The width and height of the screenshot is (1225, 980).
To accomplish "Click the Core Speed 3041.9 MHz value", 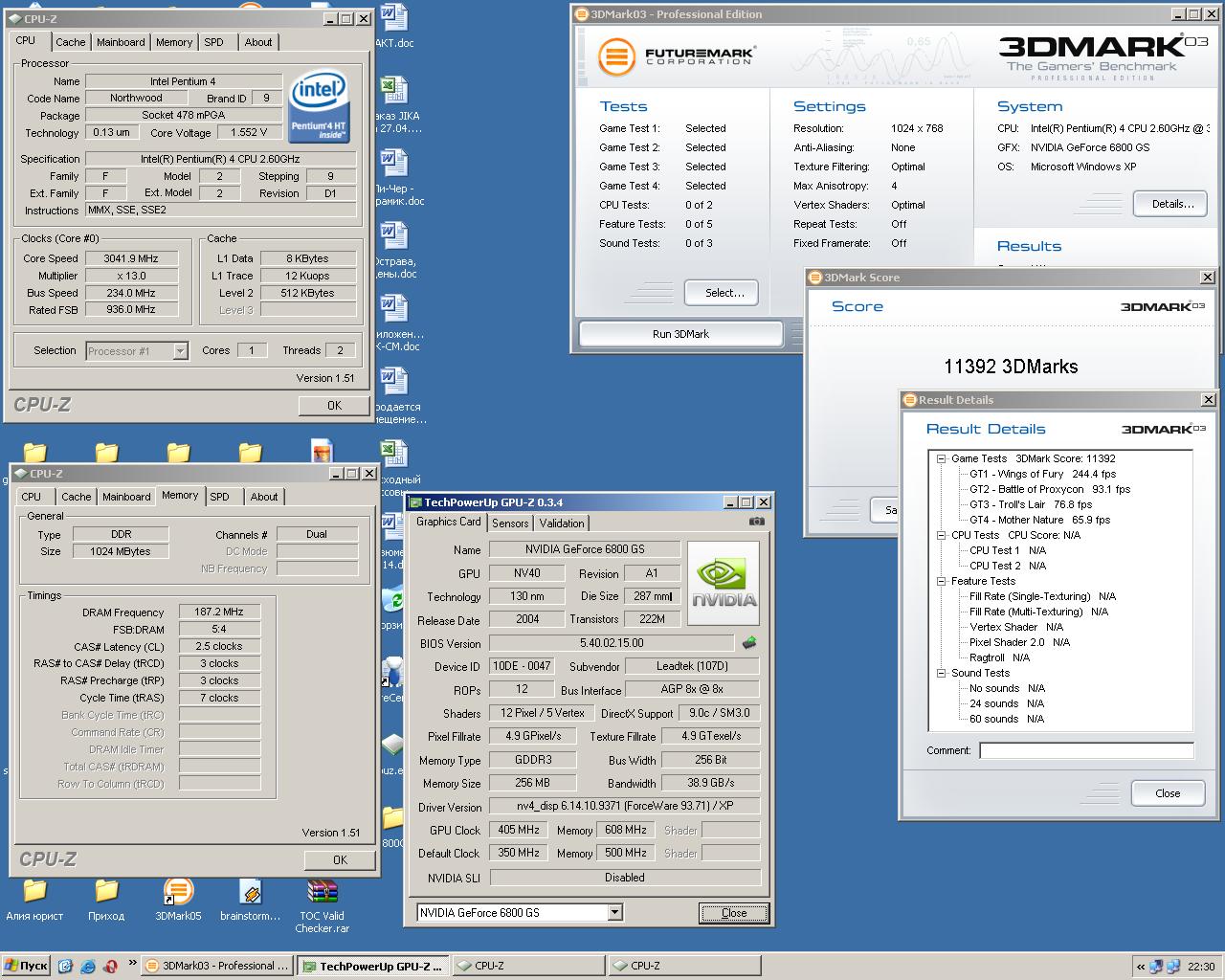I will pyautogui.click(x=132, y=258).
